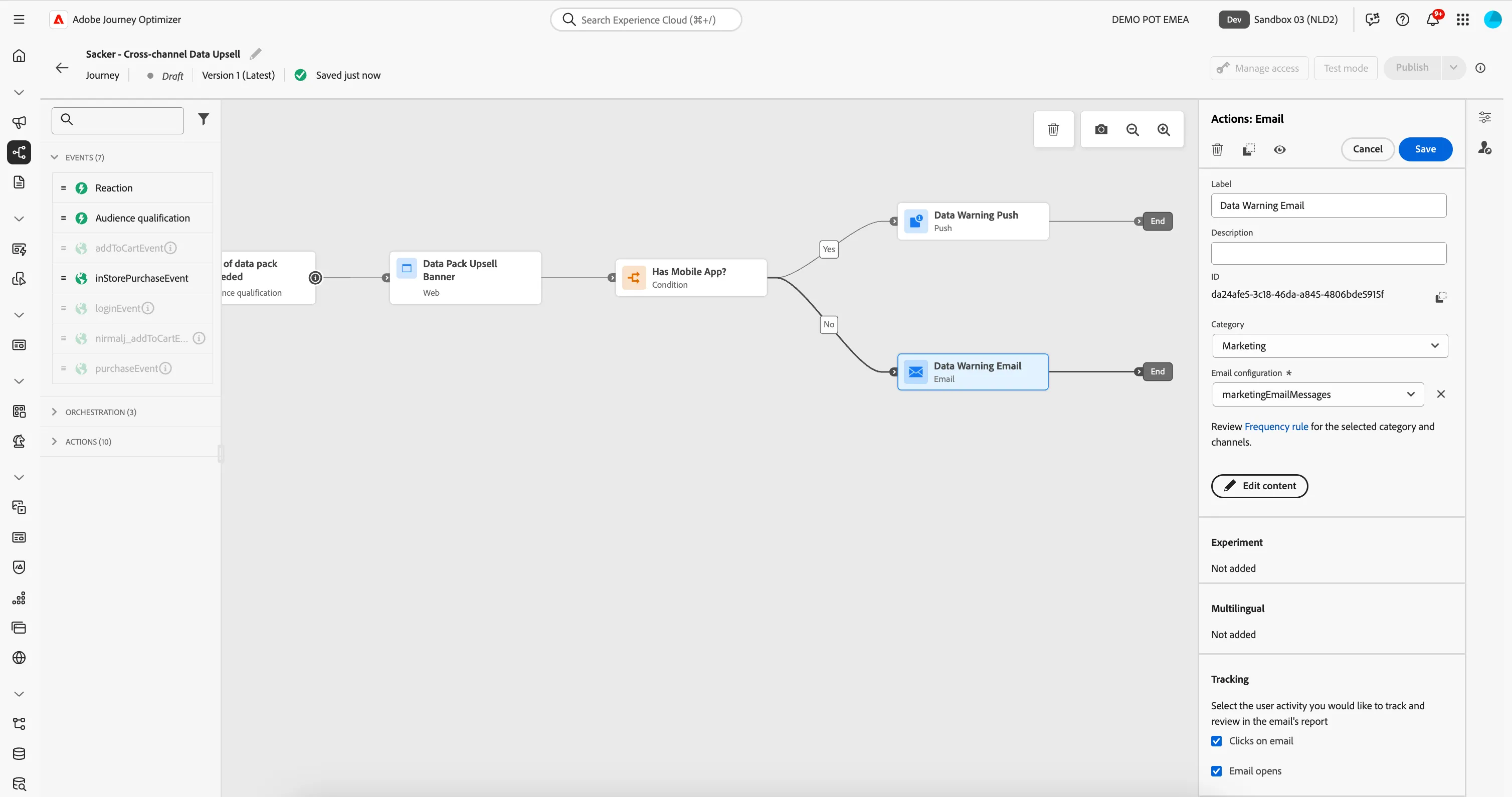
Task: Click the Description input field
Action: (1329, 254)
